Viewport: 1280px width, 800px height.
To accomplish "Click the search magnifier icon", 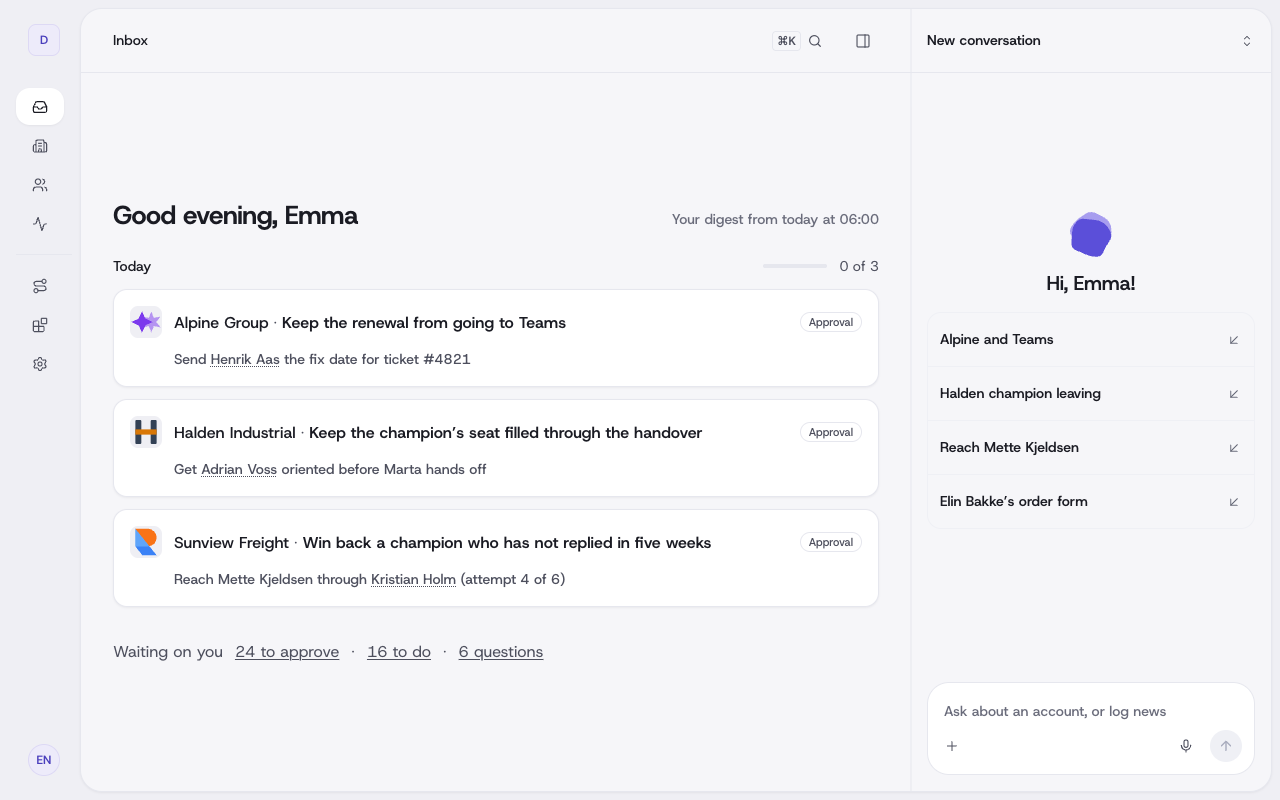I will [x=815, y=41].
